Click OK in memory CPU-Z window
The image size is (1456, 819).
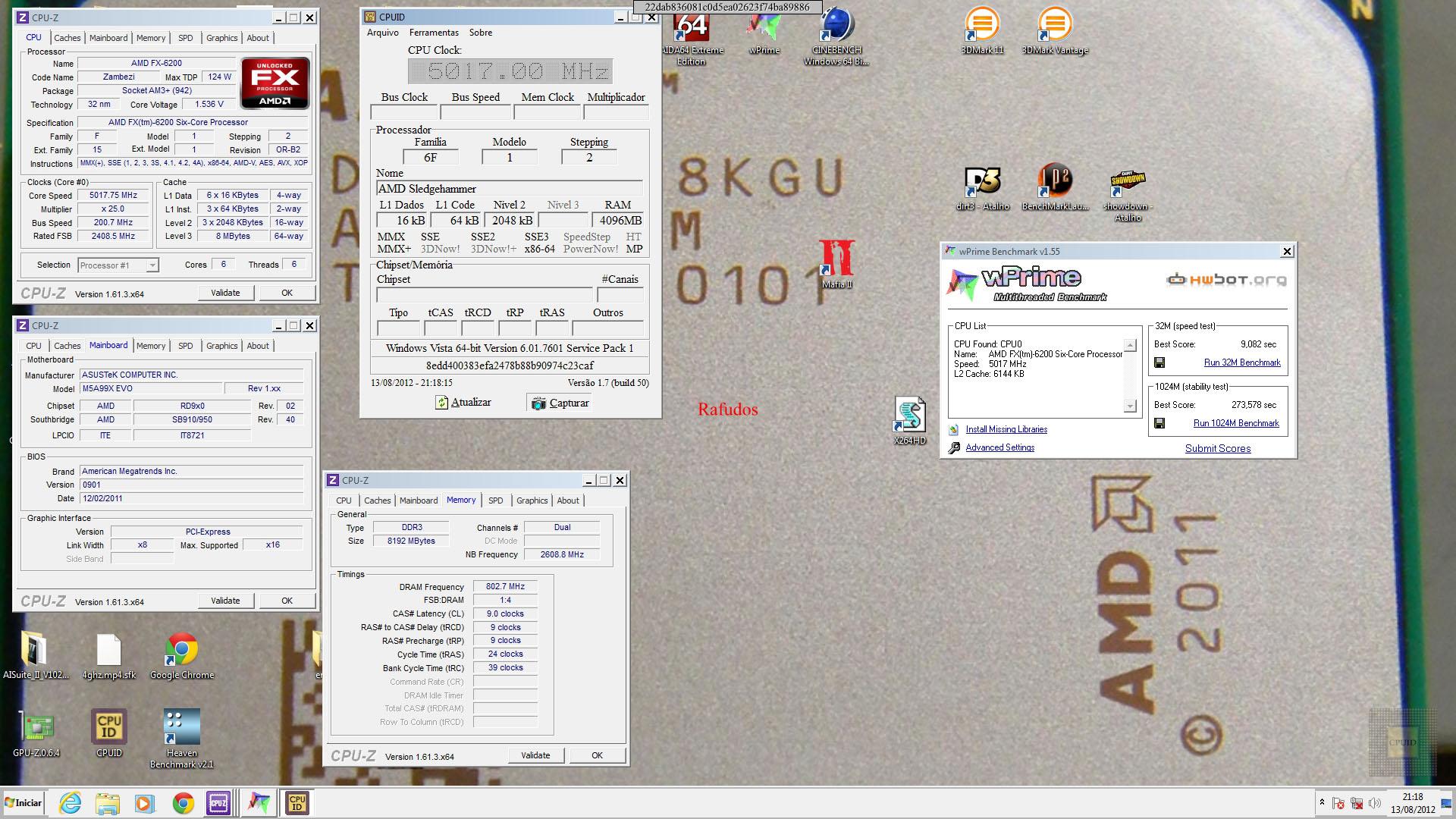click(597, 755)
